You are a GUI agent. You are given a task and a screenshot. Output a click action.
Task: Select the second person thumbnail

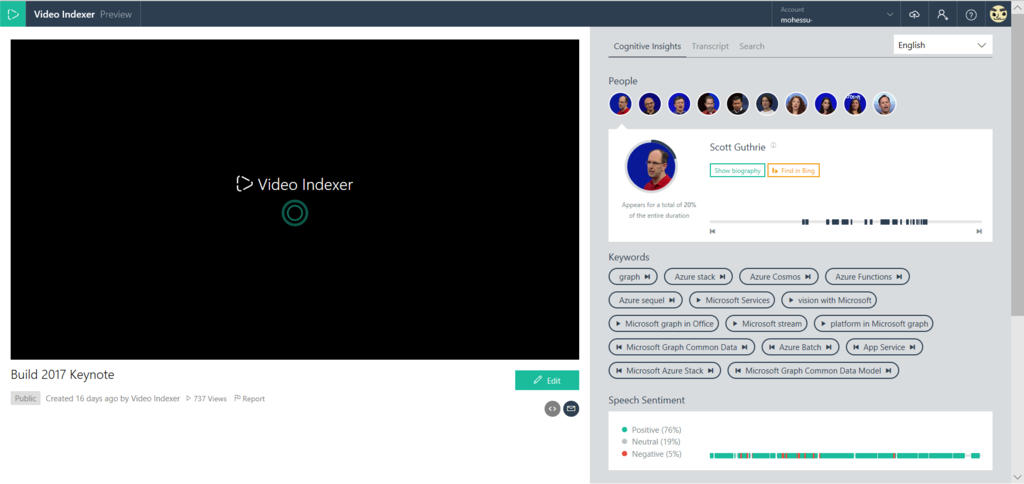650,103
